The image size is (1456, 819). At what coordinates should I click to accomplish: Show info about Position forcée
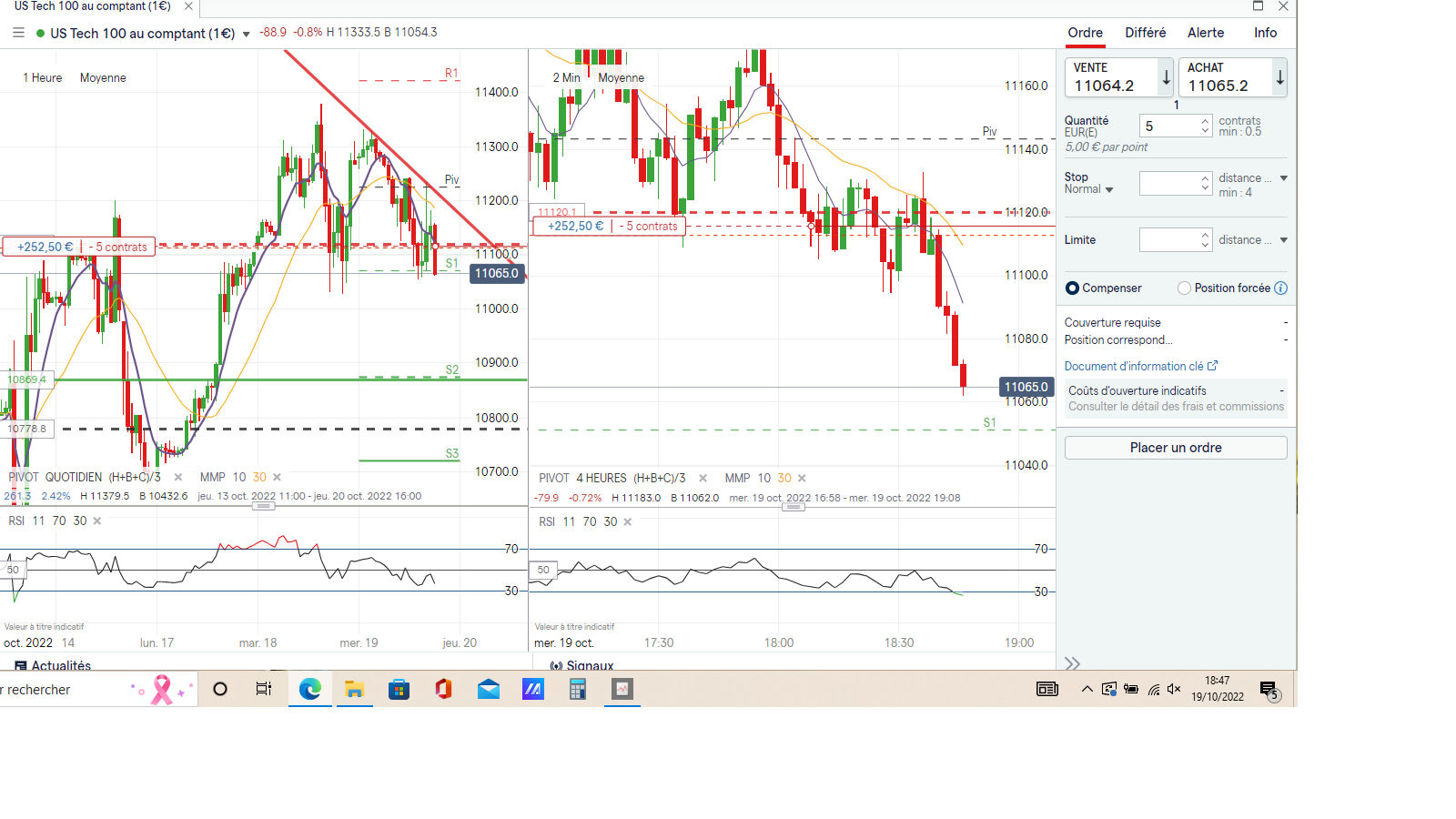pos(1280,288)
